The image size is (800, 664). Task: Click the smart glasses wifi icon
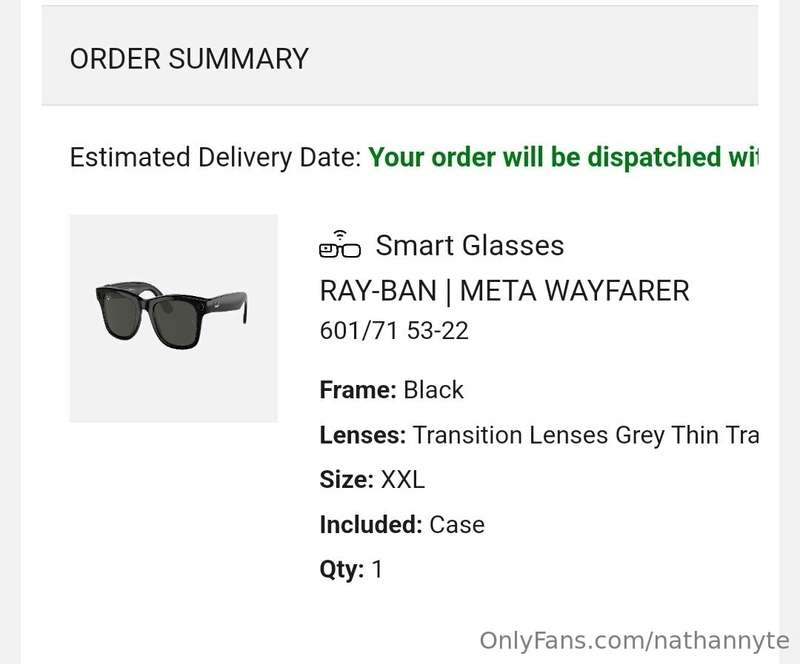340,244
